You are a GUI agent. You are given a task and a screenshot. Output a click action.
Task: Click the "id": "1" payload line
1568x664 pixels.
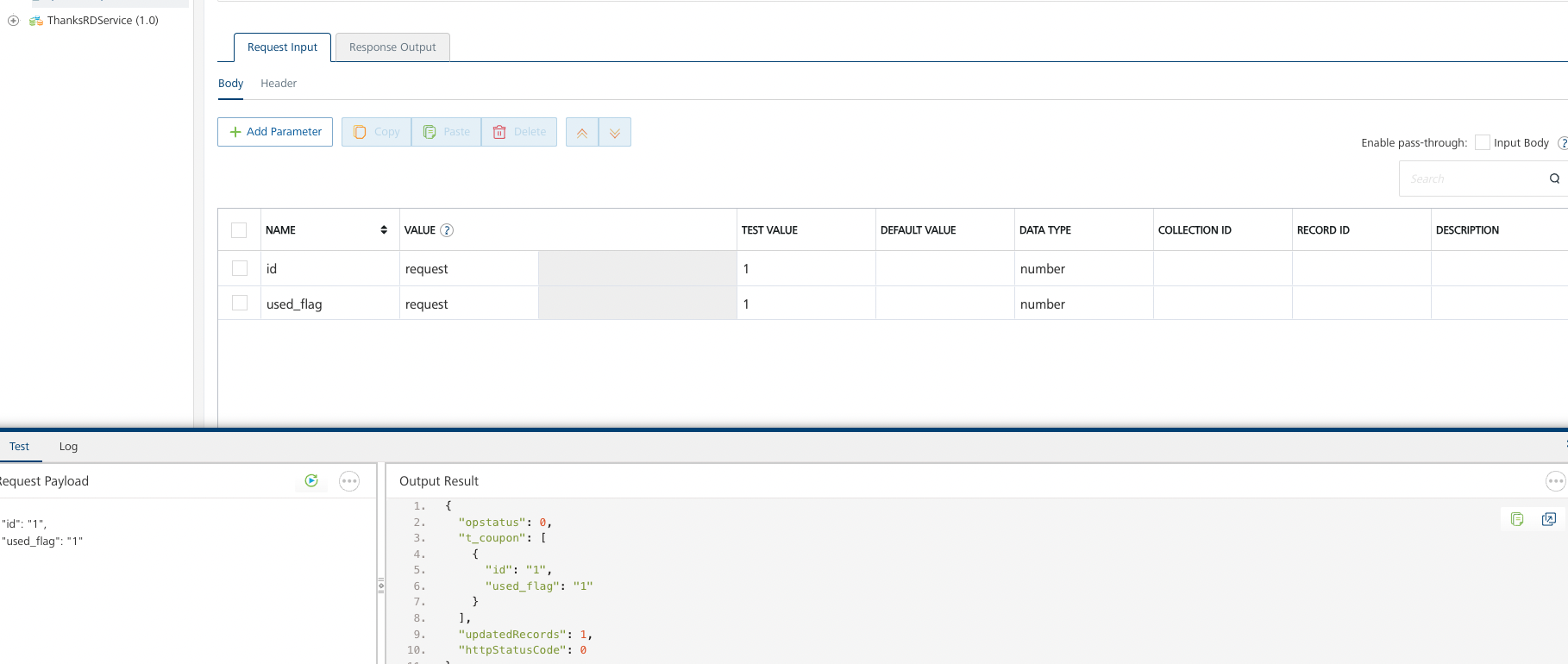click(24, 523)
